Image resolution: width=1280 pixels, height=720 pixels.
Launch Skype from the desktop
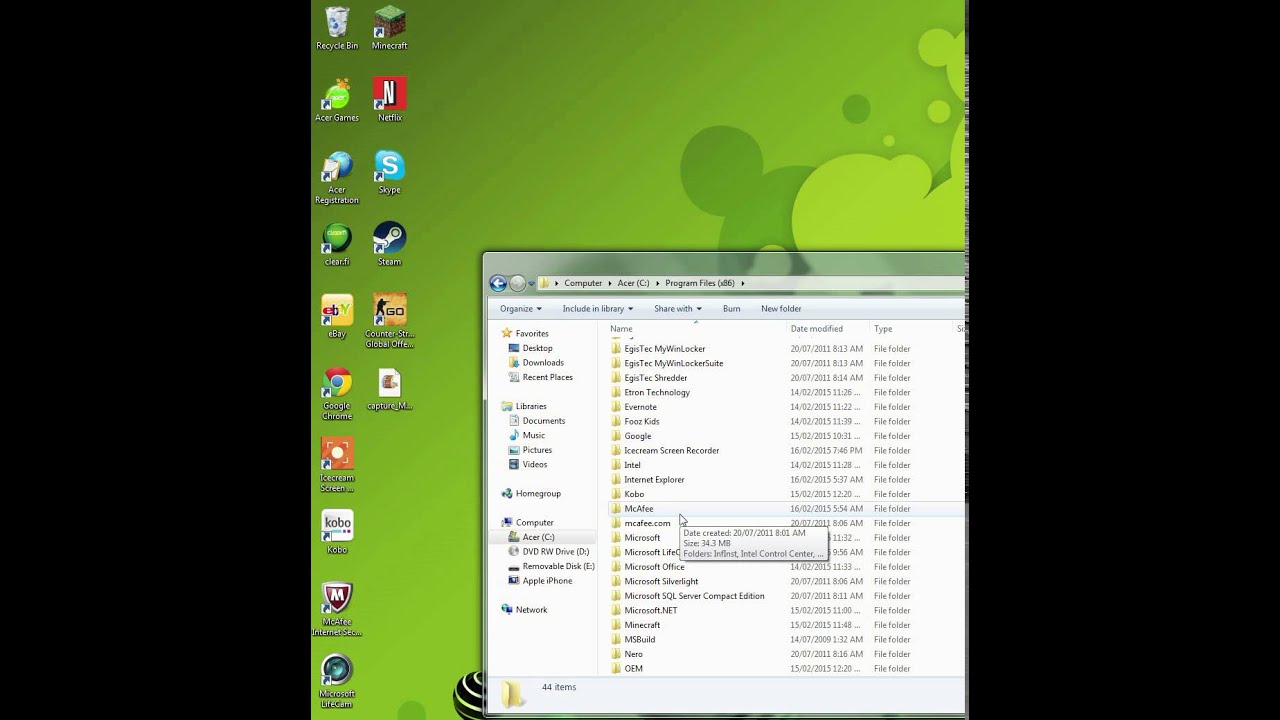tap(389, 172)
